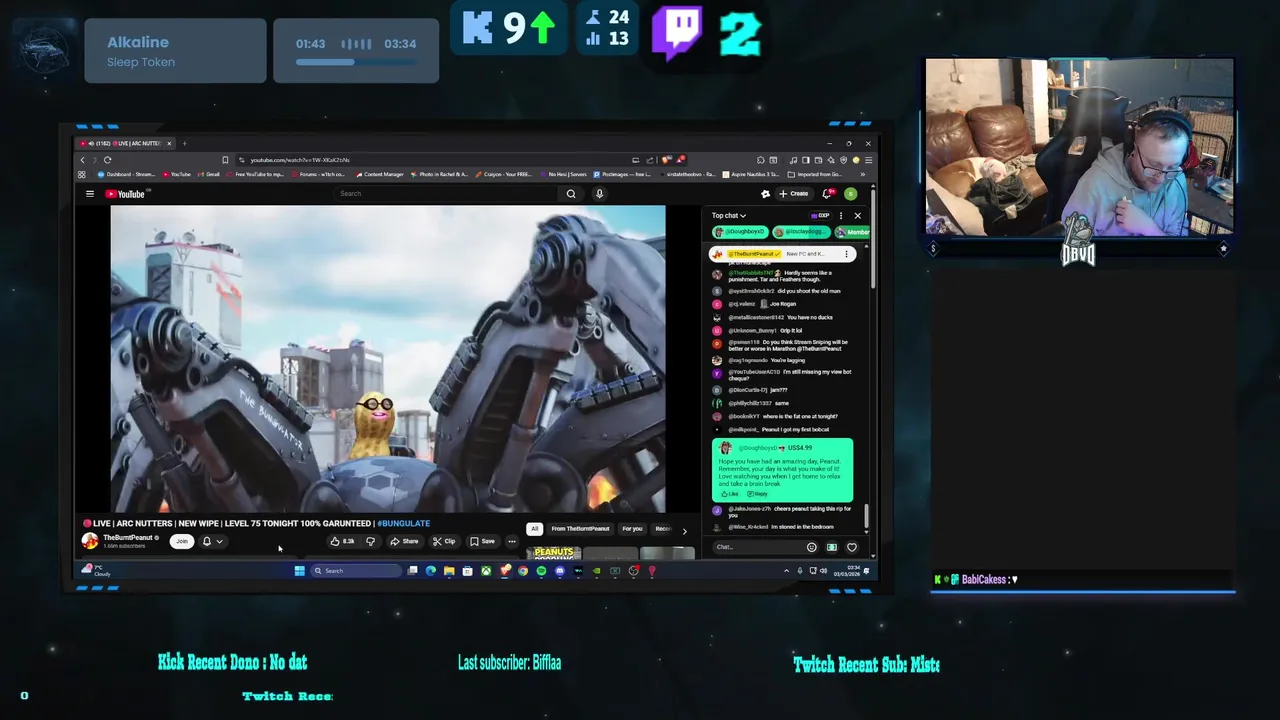
Task: Send a super chat with the dollar icon
Action: pyautogui.click(x=831, y=547)
